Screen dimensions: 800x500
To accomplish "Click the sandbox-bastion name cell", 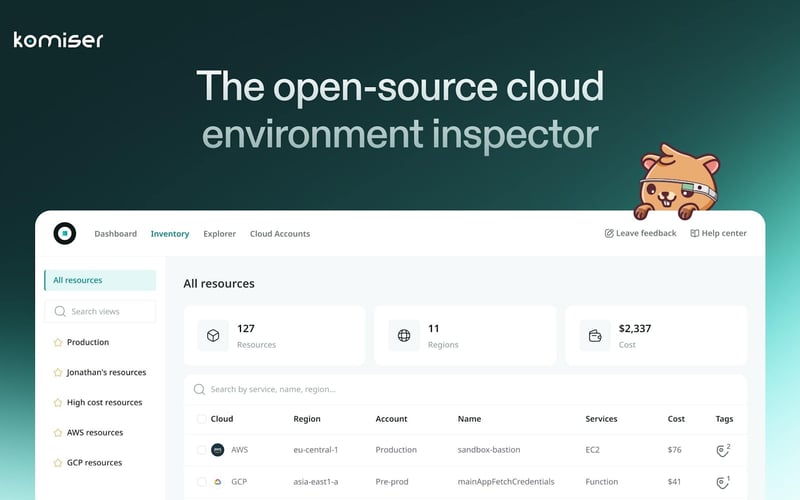I will point(489,450).
